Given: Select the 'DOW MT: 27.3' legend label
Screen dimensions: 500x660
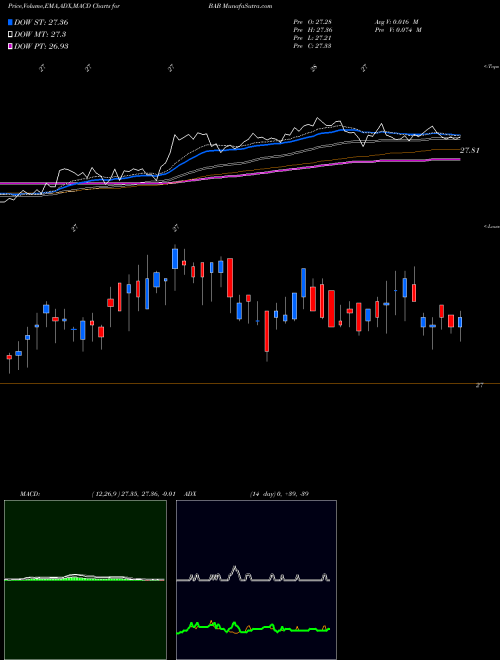Looking at the screenshot, I should [40, 34].
